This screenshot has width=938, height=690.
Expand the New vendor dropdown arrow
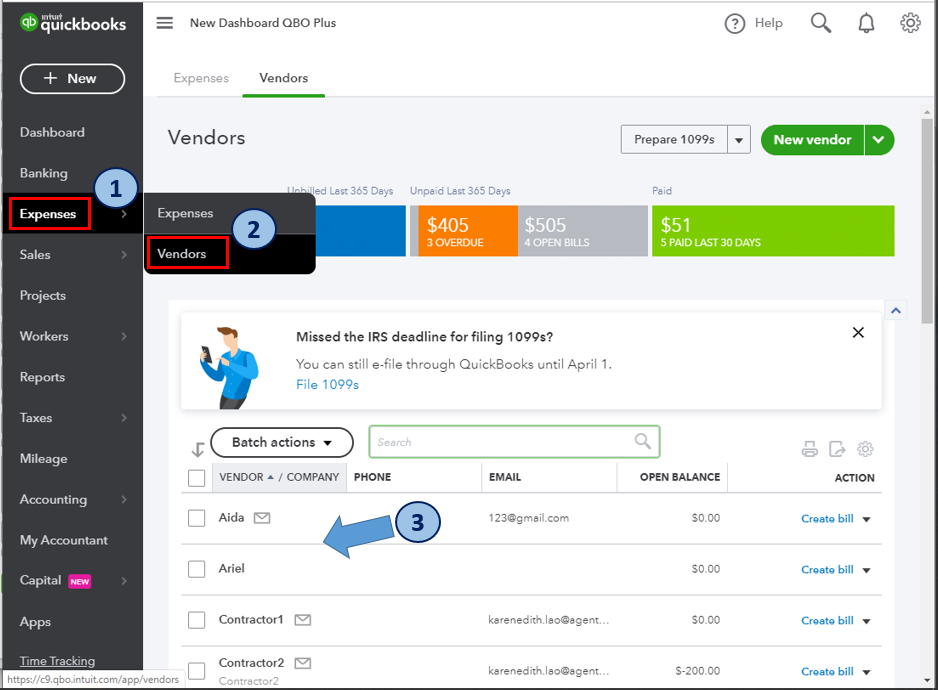pyautogui.click(x=878, y=140)
